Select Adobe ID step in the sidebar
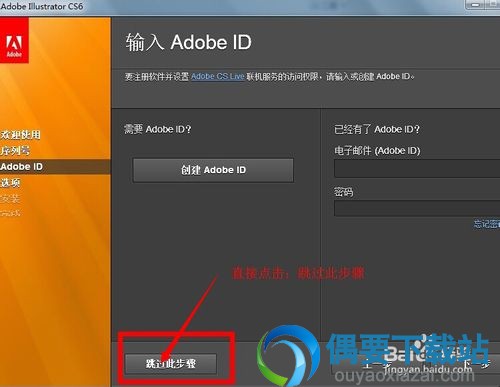The image size is (500, 387). pos(55,167)
